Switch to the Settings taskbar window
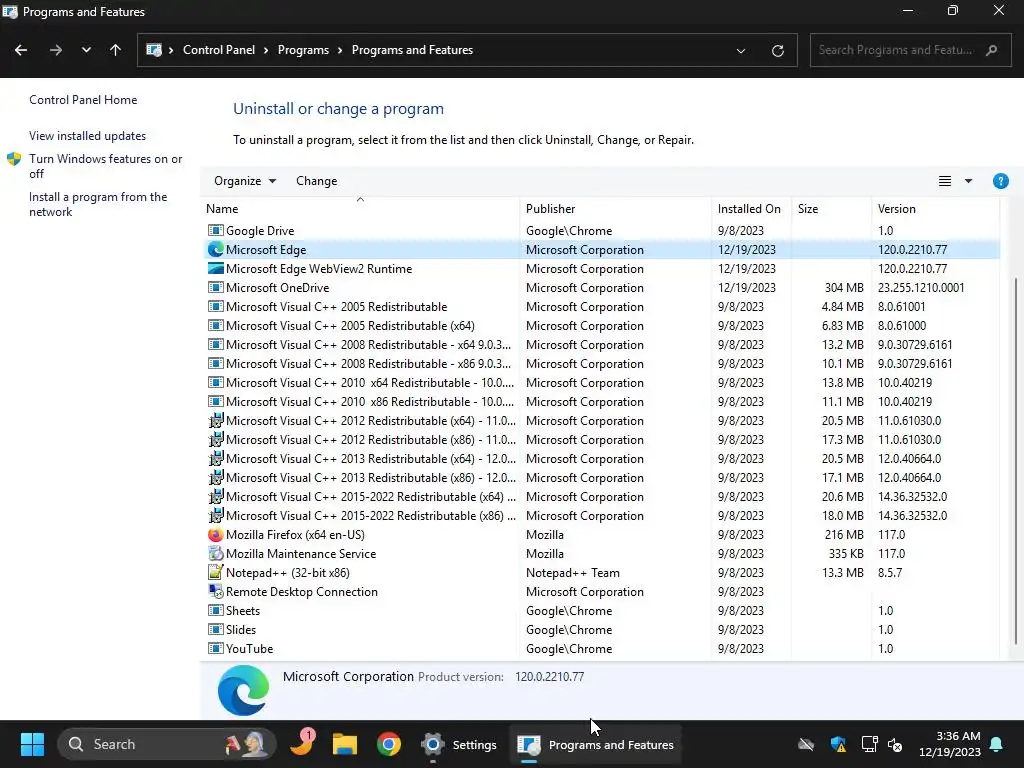The width and height of the screenshot is (1024, 768). pyautogui.click(x=459, y=744)
